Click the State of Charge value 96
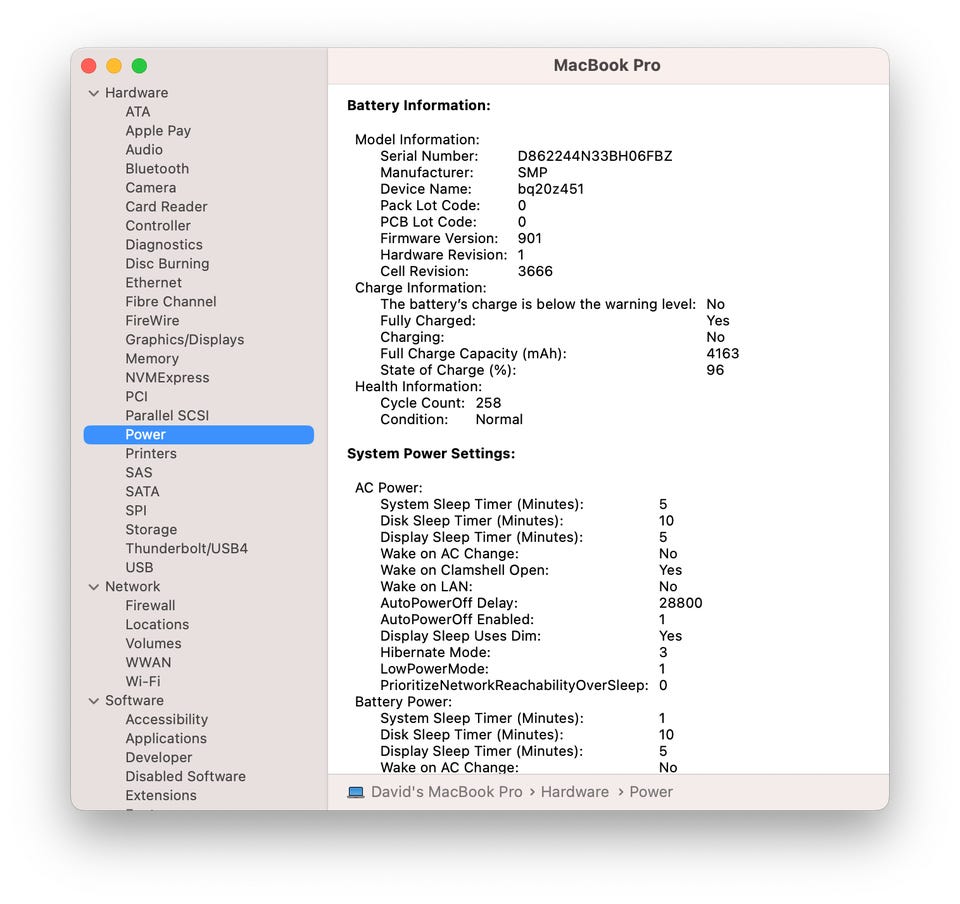 tap(715, 370)
